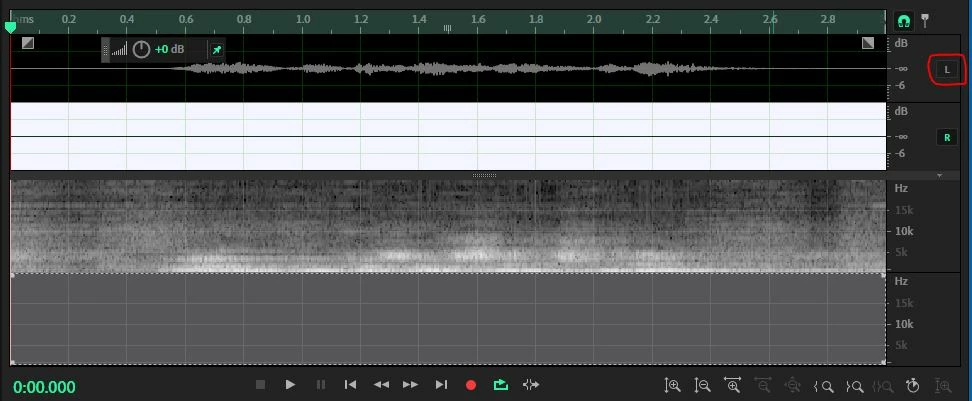Toggle the right channel R button
Image resolution: width=972 pixels, height=401 pixels.
coord(947,138)
